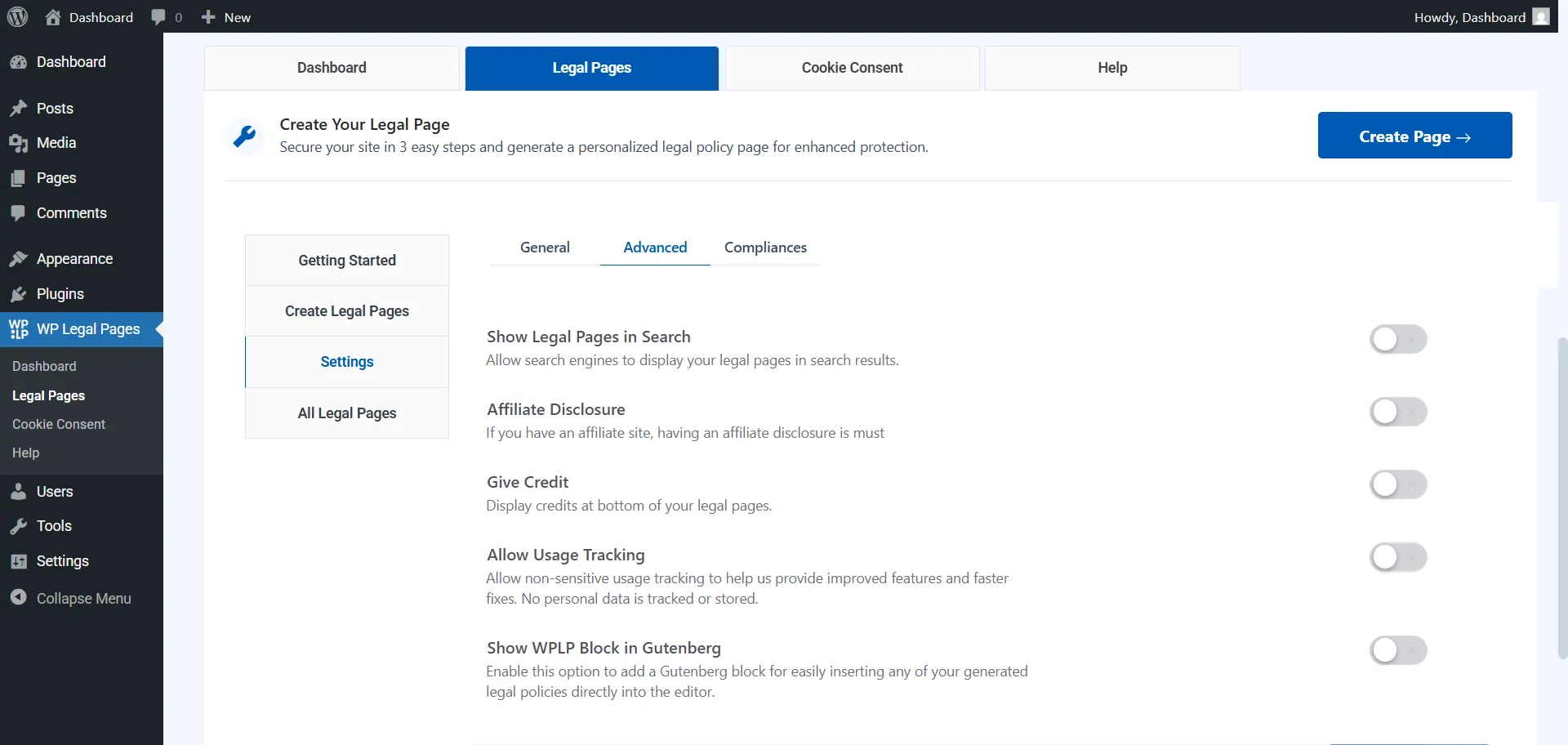Open Tools via the wrench icon

coord(19,526)
